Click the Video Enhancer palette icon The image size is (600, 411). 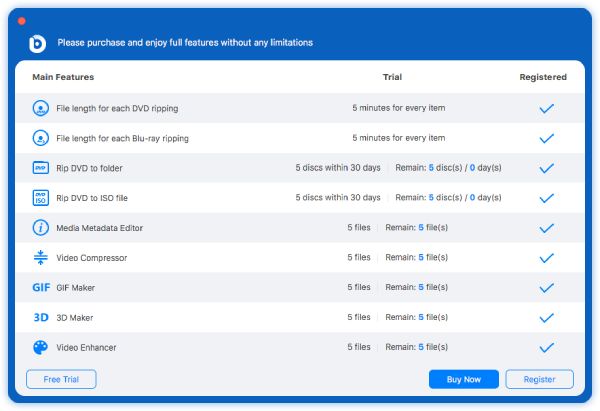tap(41, 347)
